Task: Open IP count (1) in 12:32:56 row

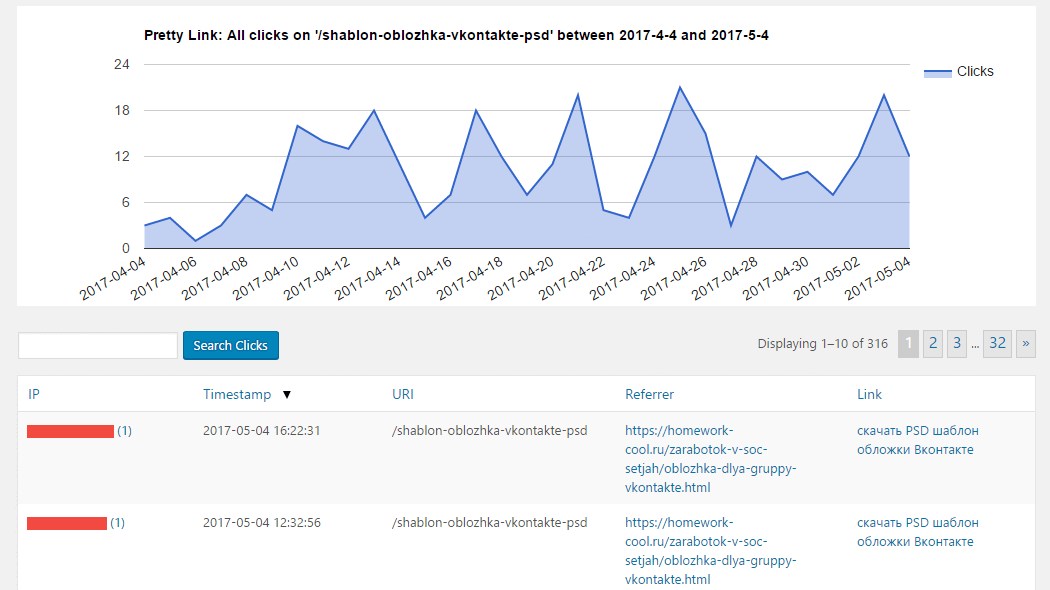Action: [117, 523]
